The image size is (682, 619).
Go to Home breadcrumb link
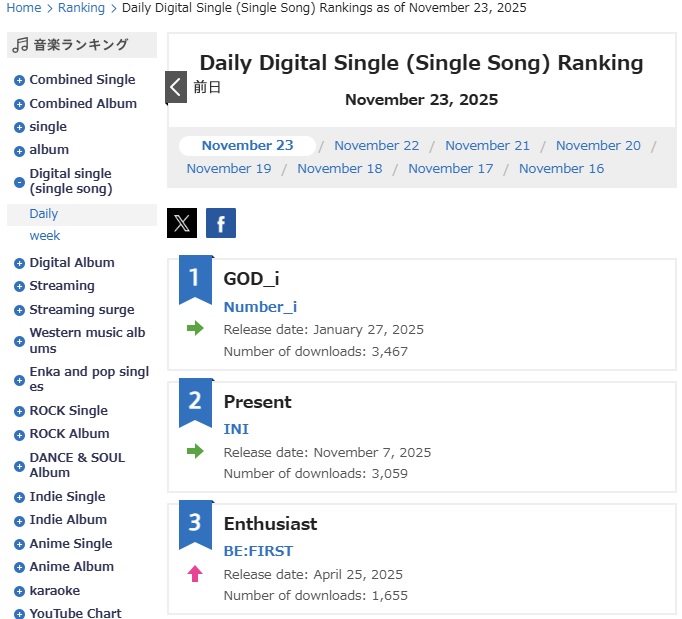[24, 8]
